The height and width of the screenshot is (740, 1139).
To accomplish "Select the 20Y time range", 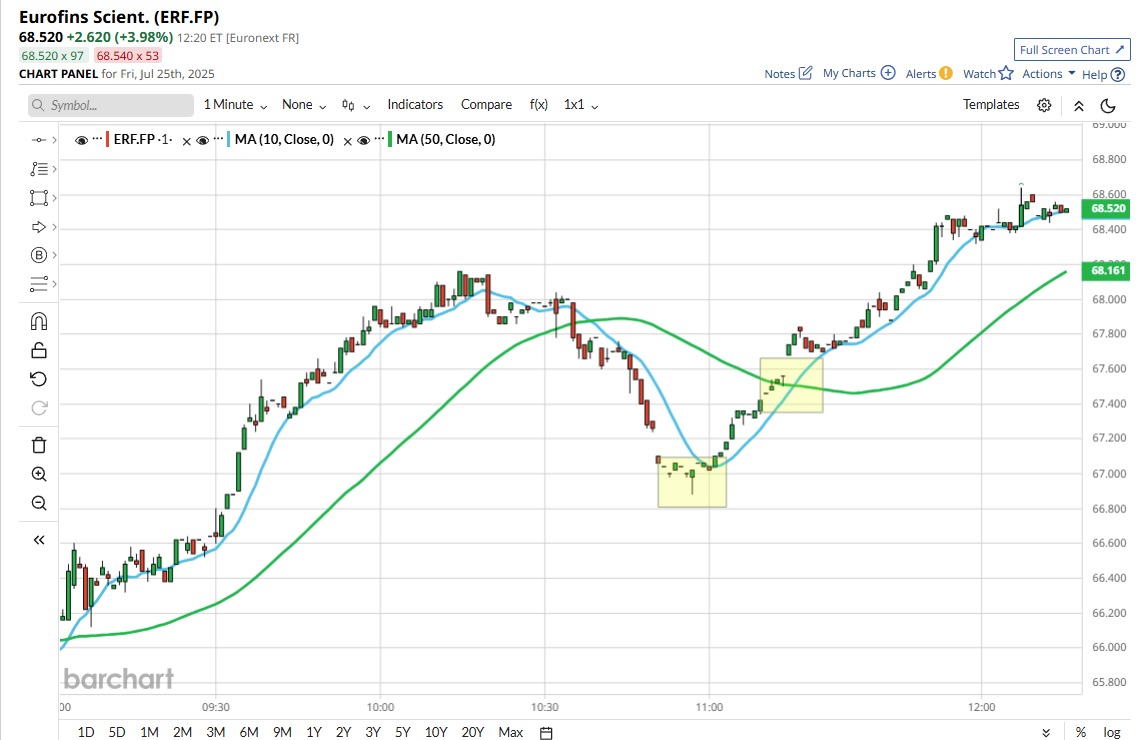I will click(x=472, y=732).
